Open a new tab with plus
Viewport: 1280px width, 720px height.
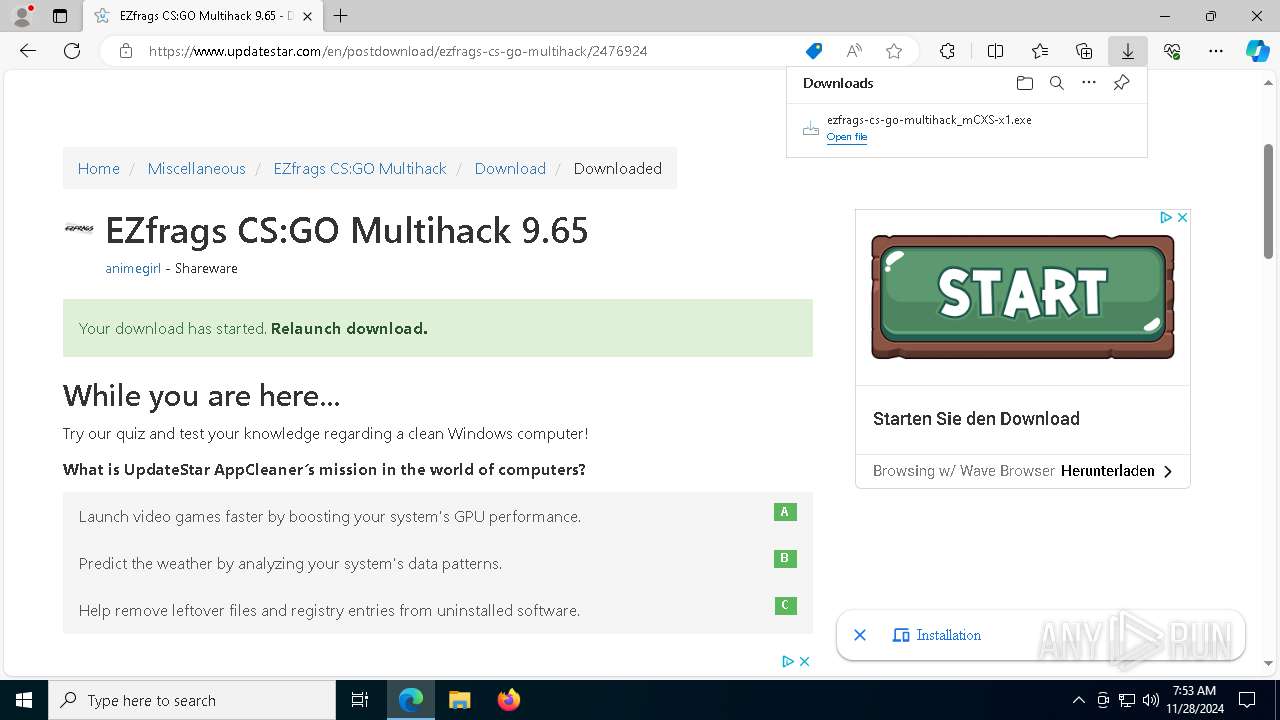[341, 16]
